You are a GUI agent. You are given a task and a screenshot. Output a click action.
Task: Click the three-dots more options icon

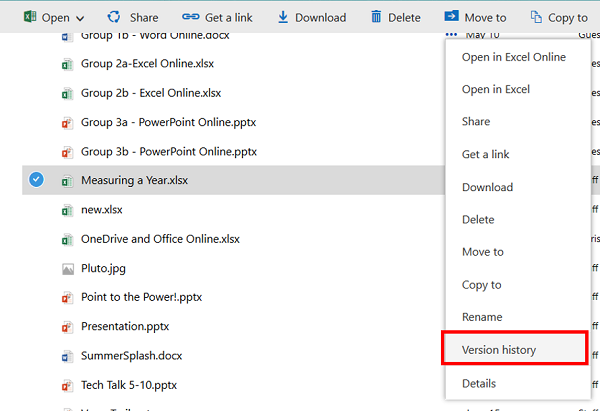coord(451,34)
